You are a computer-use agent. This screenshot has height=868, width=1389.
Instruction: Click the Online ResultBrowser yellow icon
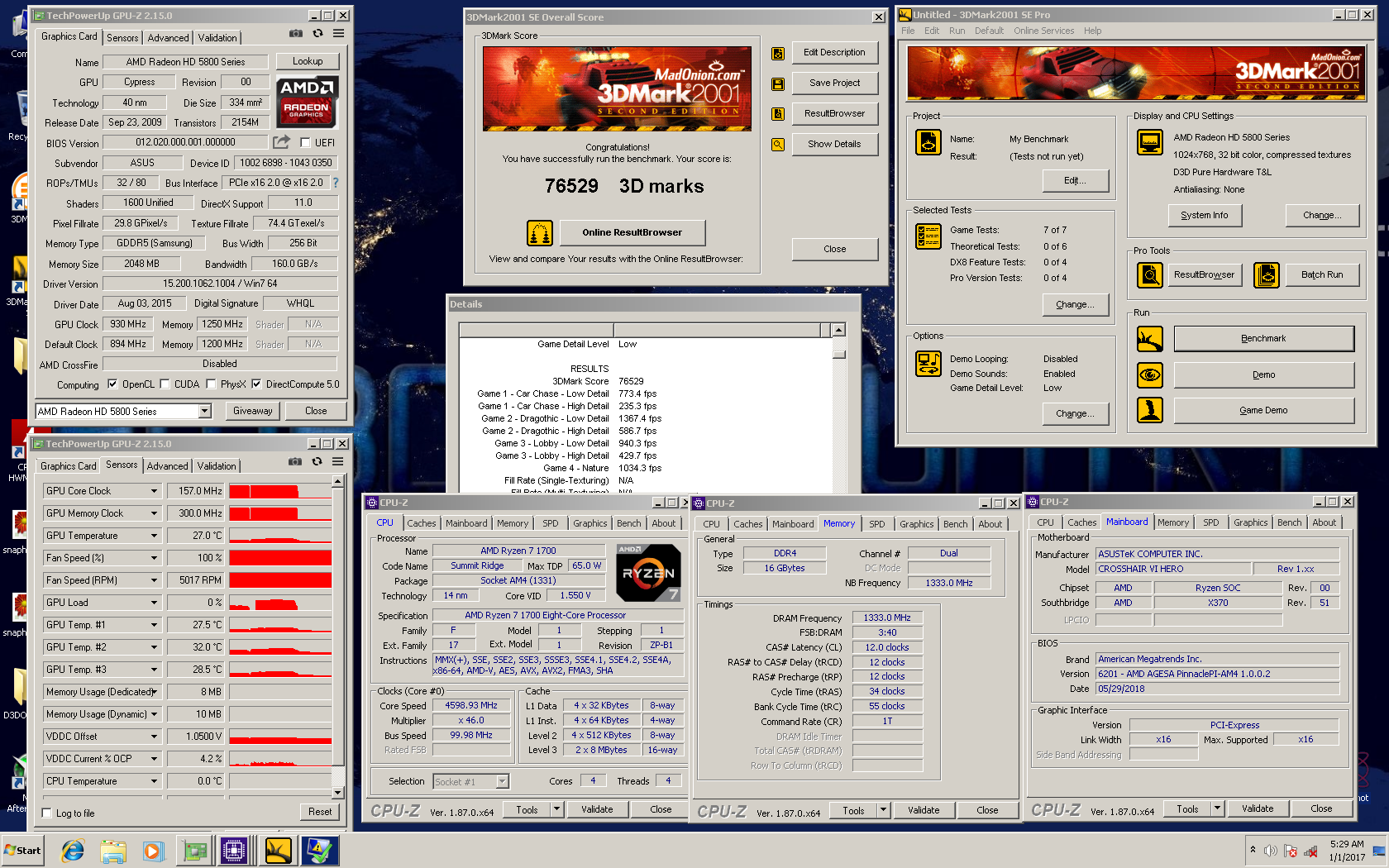pos(540,233)
